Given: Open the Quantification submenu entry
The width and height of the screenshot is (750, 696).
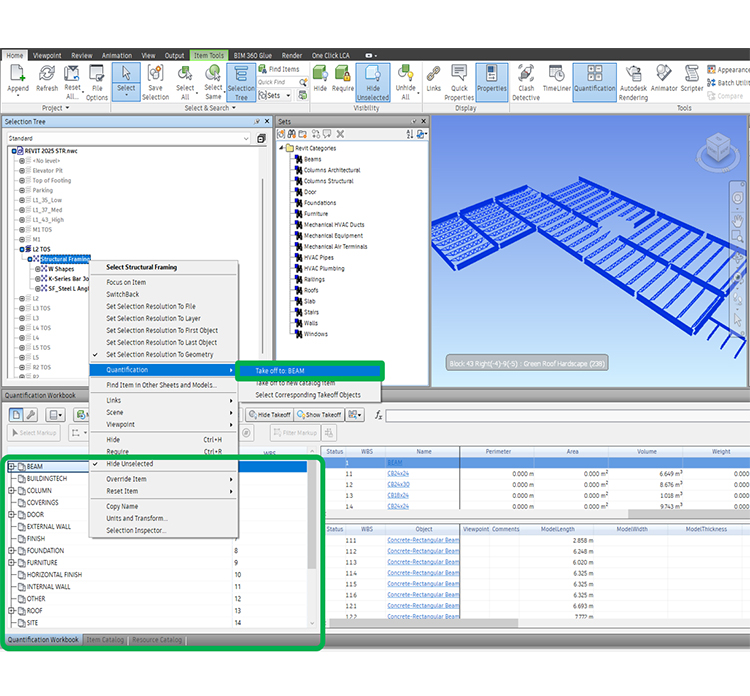Looking at the screenshot, I should [163, 370].
